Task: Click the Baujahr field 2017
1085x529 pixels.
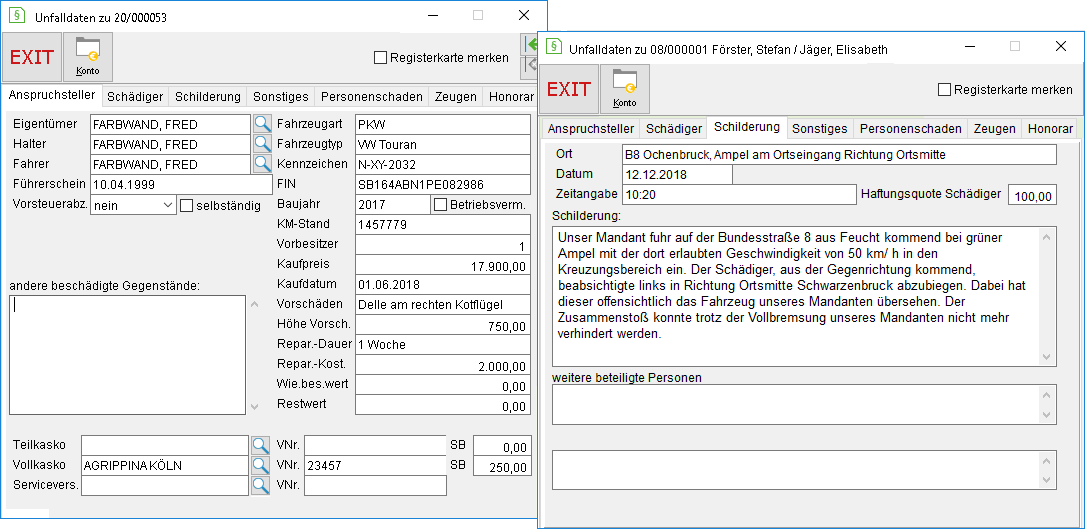Action: pyautogui.click(x=392, y=205)
